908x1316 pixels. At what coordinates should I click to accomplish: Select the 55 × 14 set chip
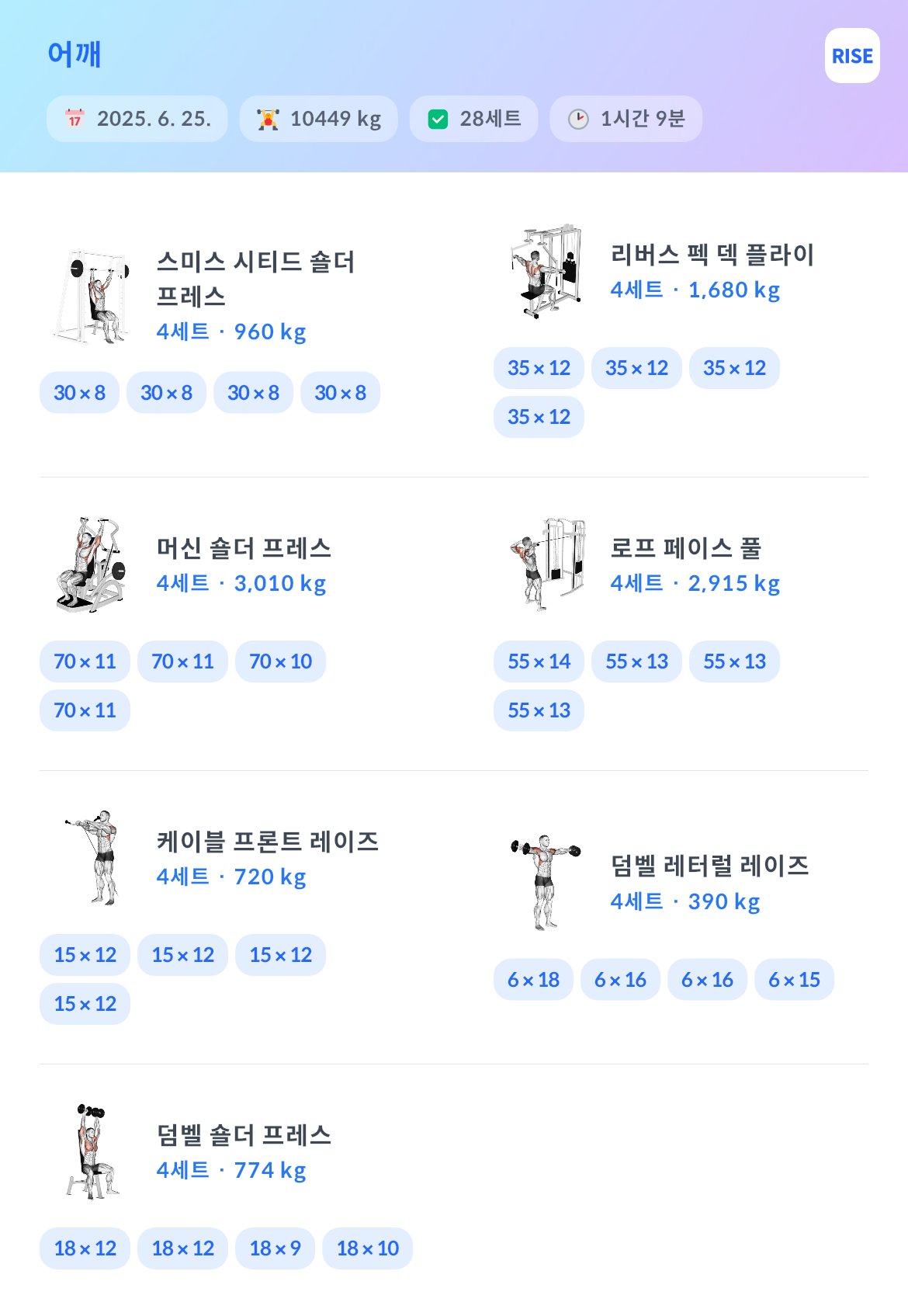pyautogui.click(x=539, y=661)
